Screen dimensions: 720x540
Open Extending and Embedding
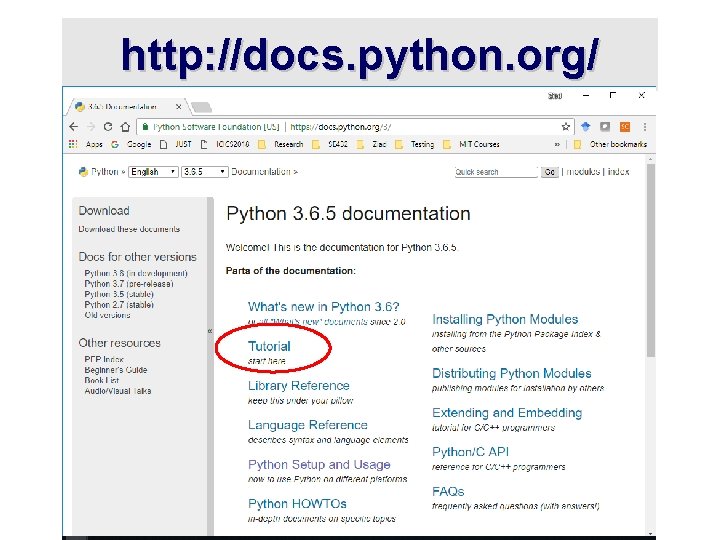pos(507,413)
